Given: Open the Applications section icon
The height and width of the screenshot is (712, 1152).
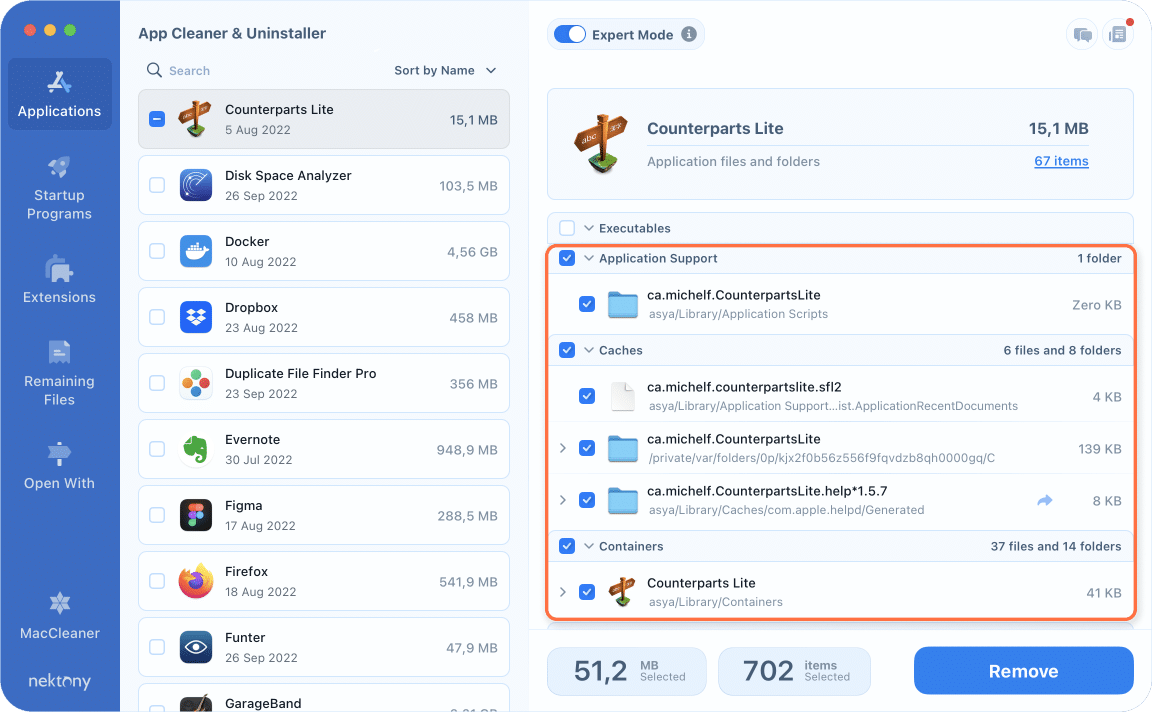Looking at the screenshot, I should [60, 82].
